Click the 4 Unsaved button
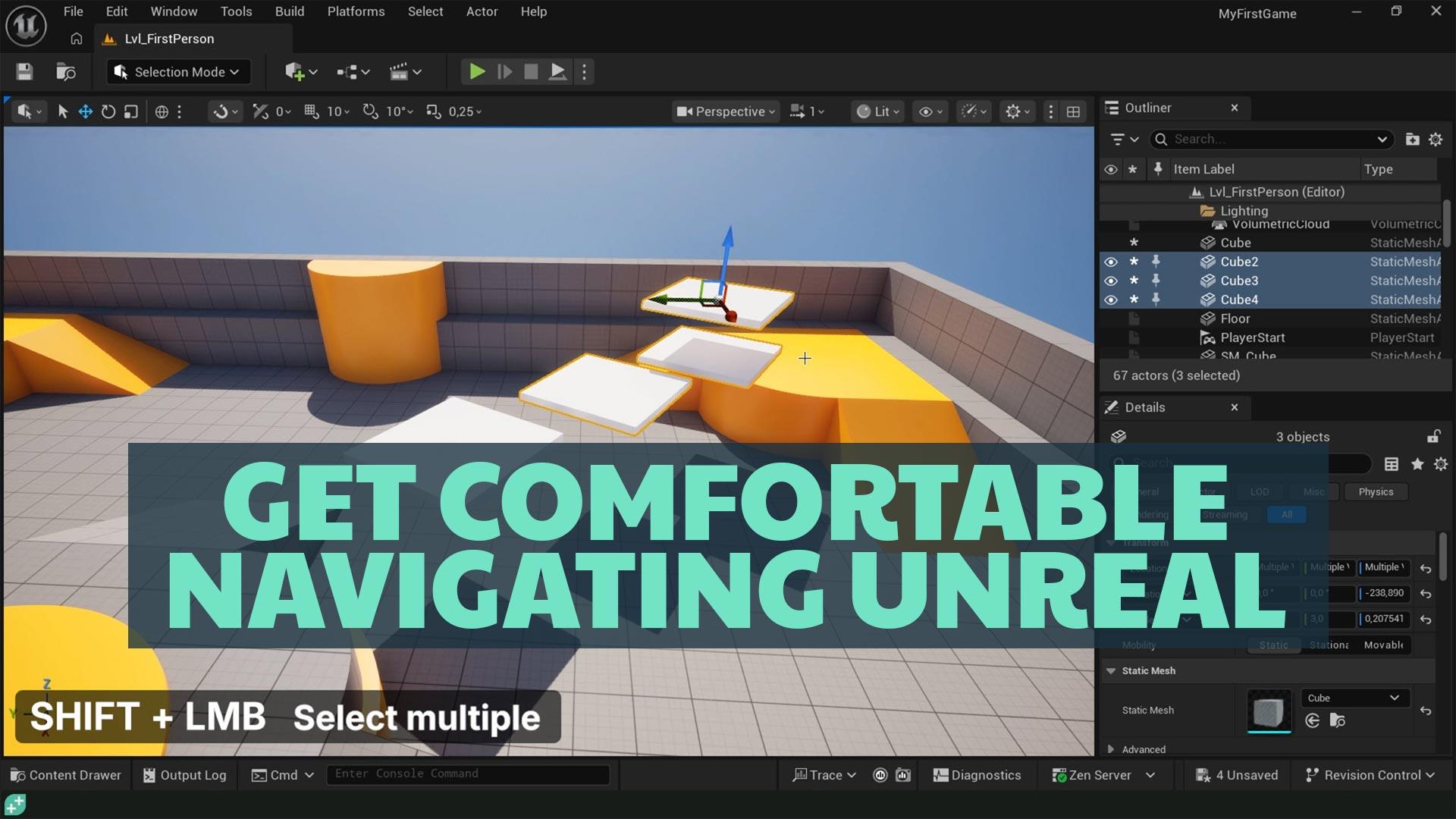The width and height of the screenshot is (1456, 819). click(1237, 775)
